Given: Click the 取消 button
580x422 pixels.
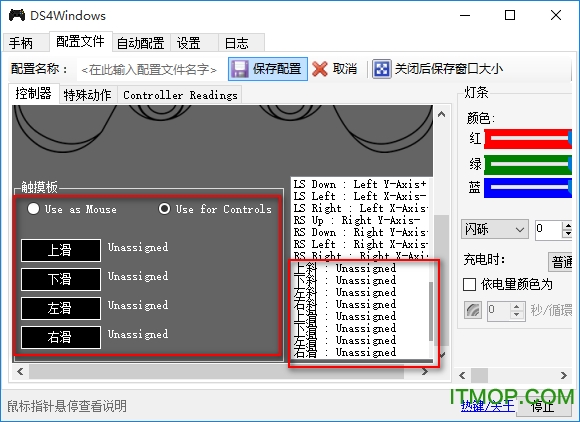Looking at the screenshot, I should coord(335,69).
